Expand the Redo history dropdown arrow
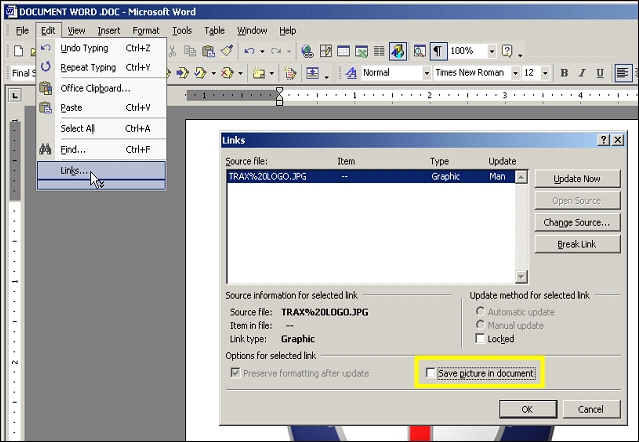The width and height of the screenshot is (639, 442). tap(289, 52)
